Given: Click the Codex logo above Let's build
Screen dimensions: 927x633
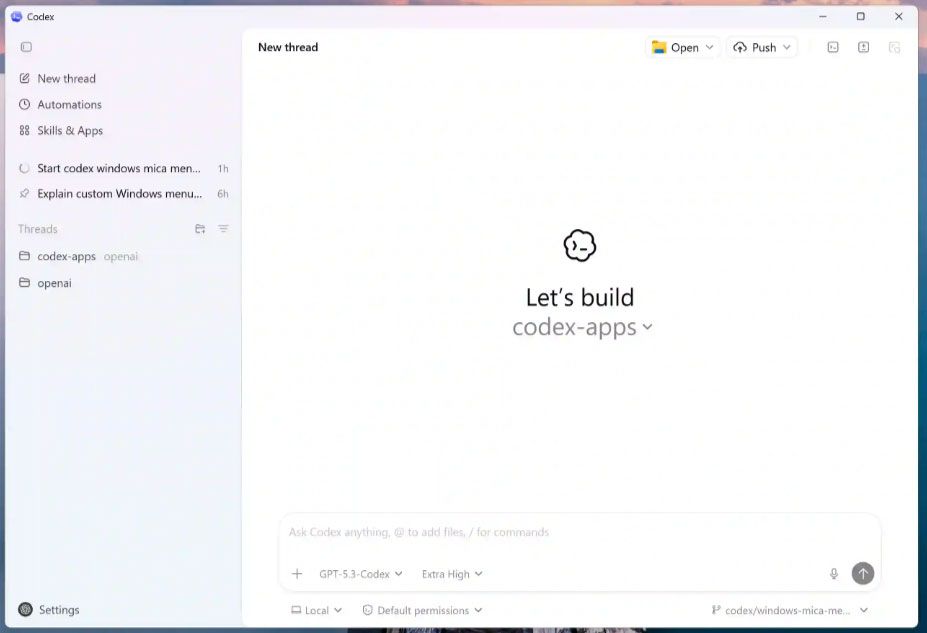Looking at the screenshot, I should [580, 245].
